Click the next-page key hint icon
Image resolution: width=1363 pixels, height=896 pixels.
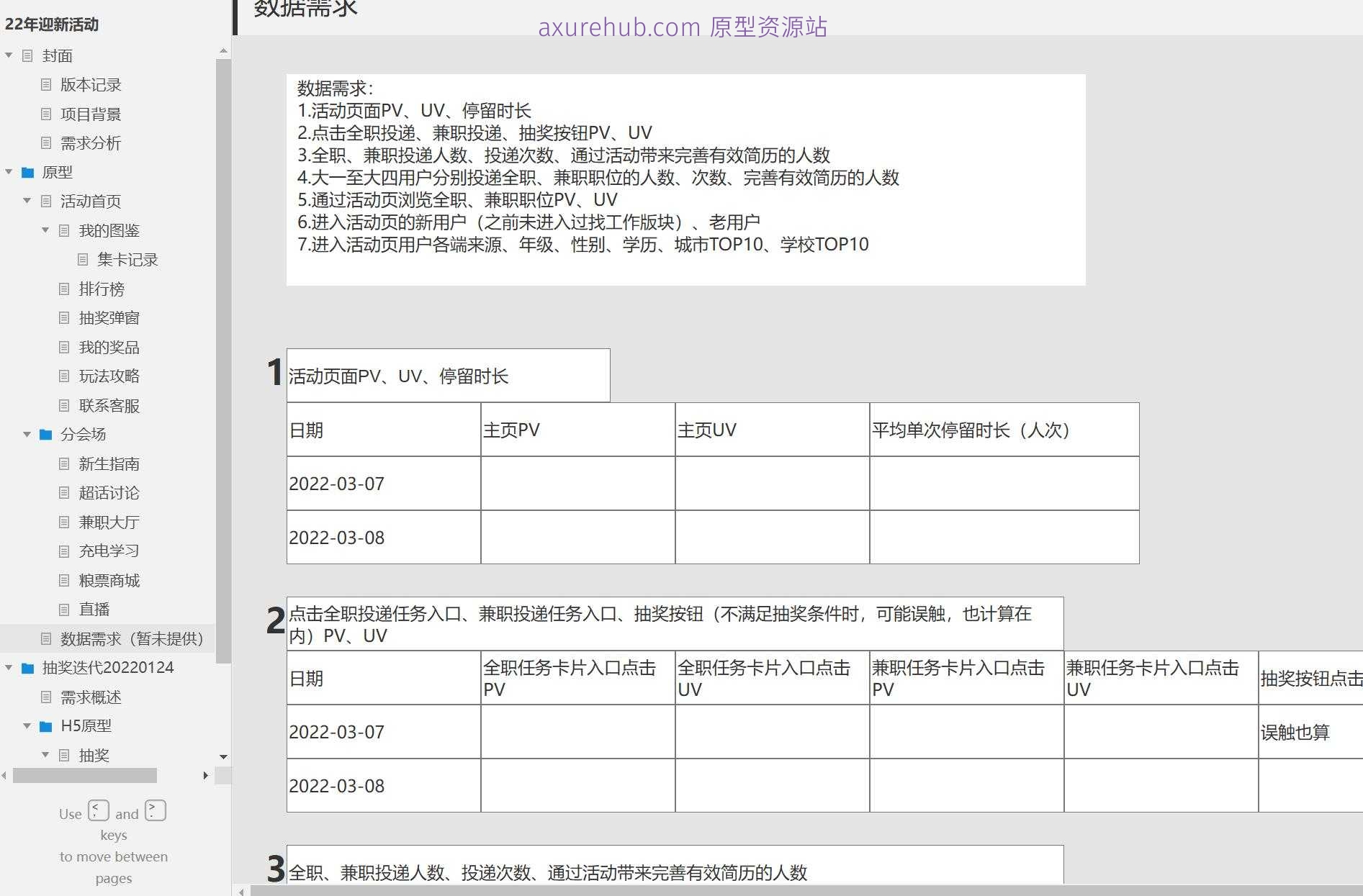pos(156,810)
